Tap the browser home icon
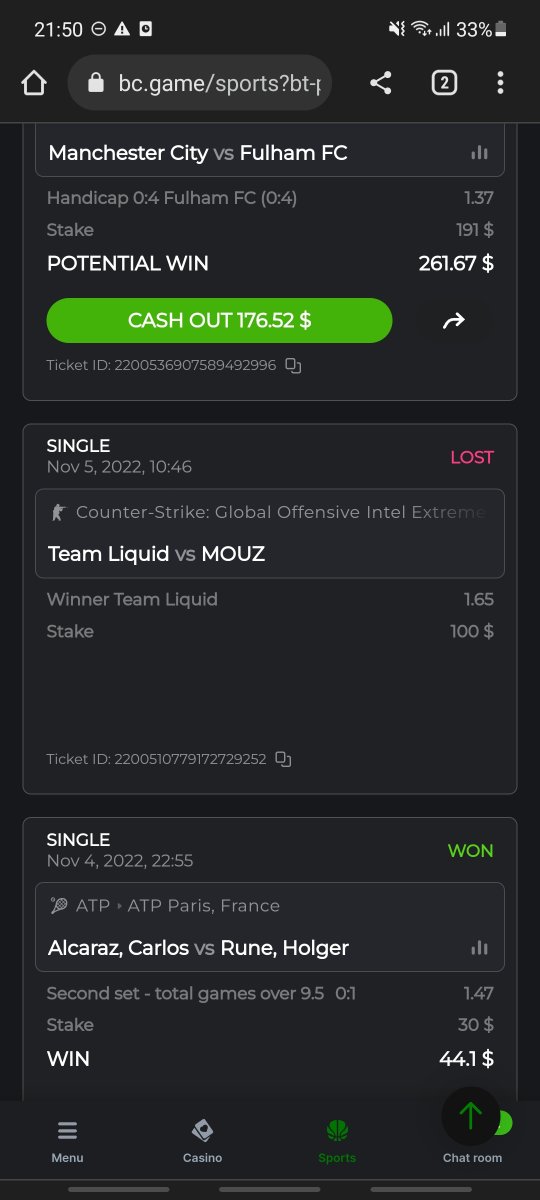Image resolution: width=540 pixels, height=1200 pixels. [34, 83]
